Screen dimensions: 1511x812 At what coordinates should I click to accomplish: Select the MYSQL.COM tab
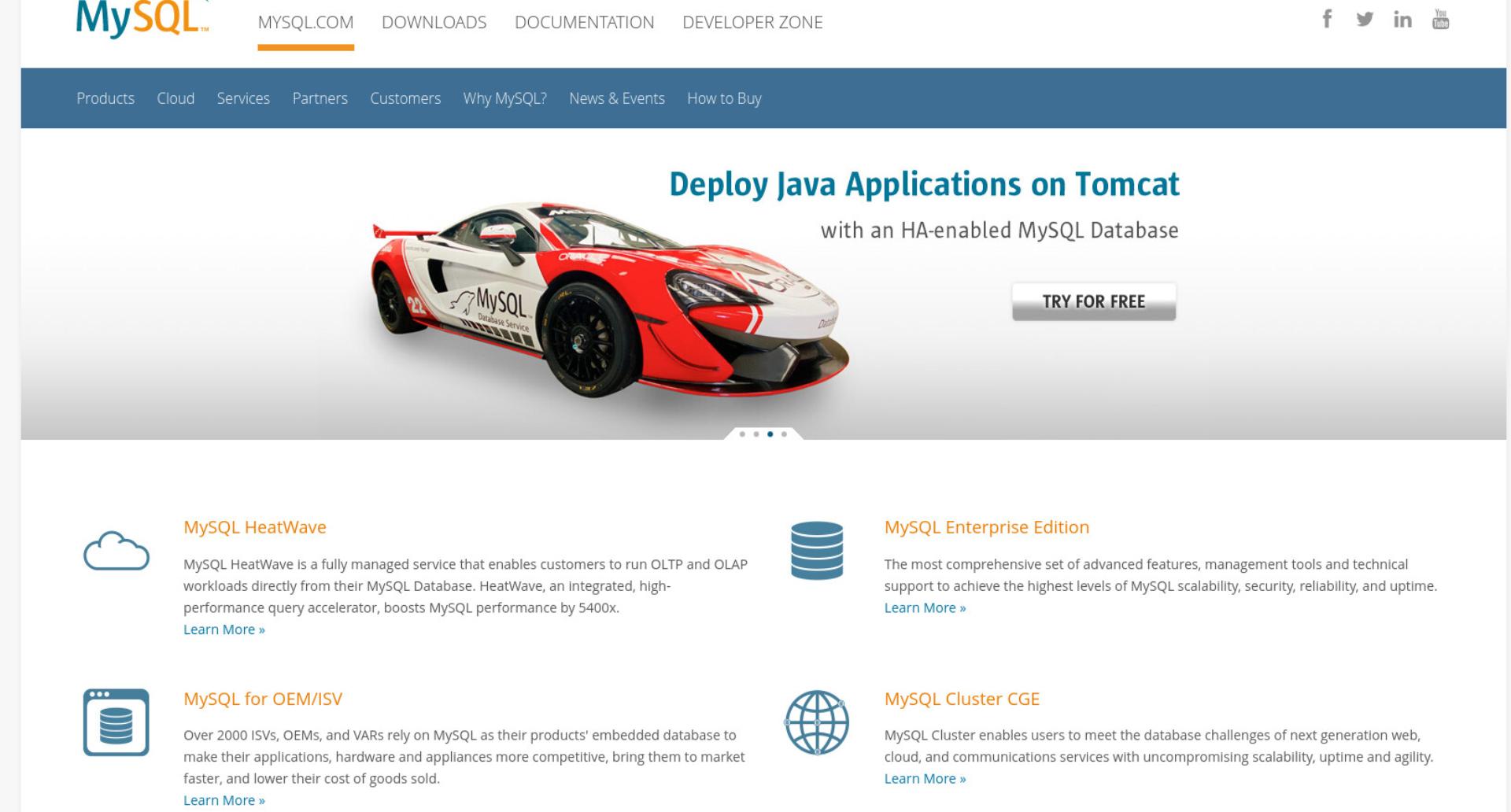(x=305, y=23)
